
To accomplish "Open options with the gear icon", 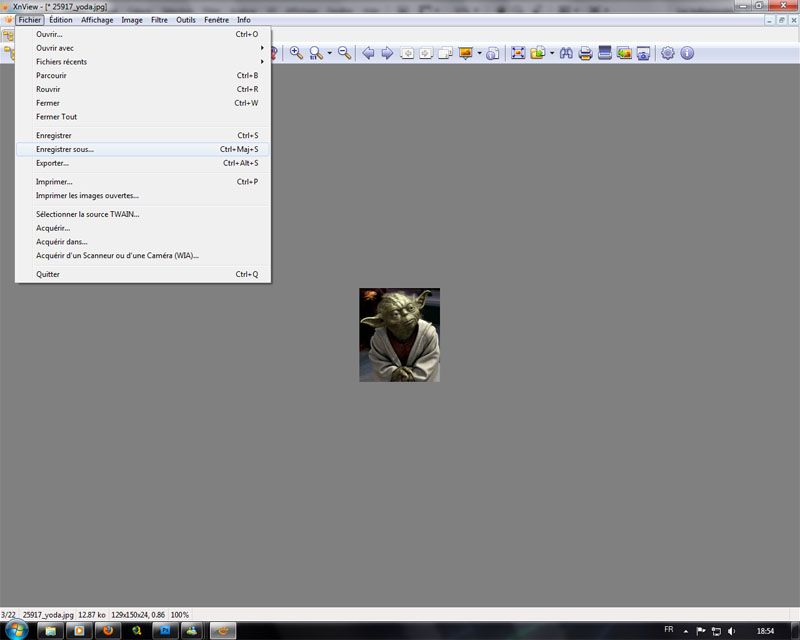I will pyautogui.click(x=667, y=53).
